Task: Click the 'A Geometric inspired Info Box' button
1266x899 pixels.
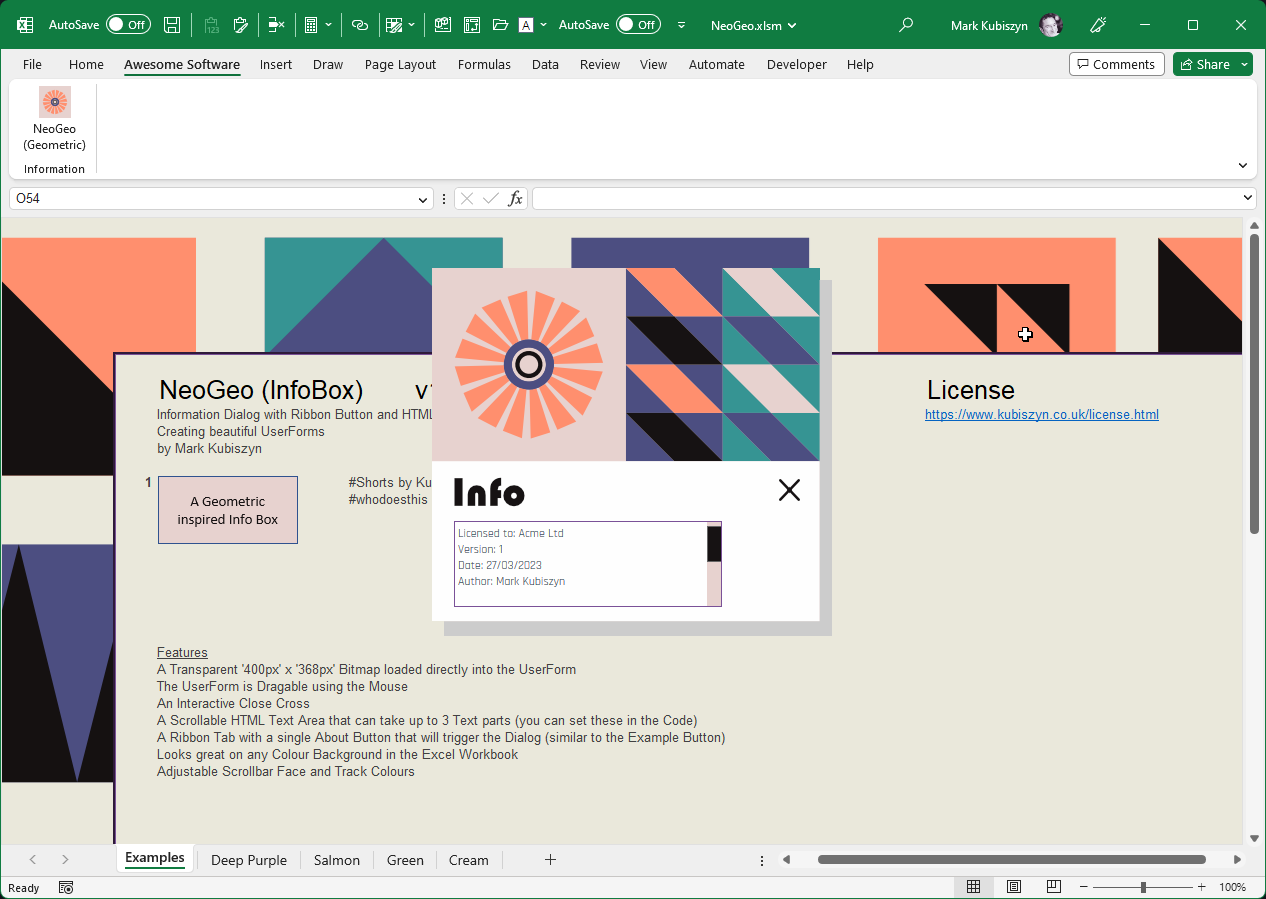Action: tap(228, 510)
